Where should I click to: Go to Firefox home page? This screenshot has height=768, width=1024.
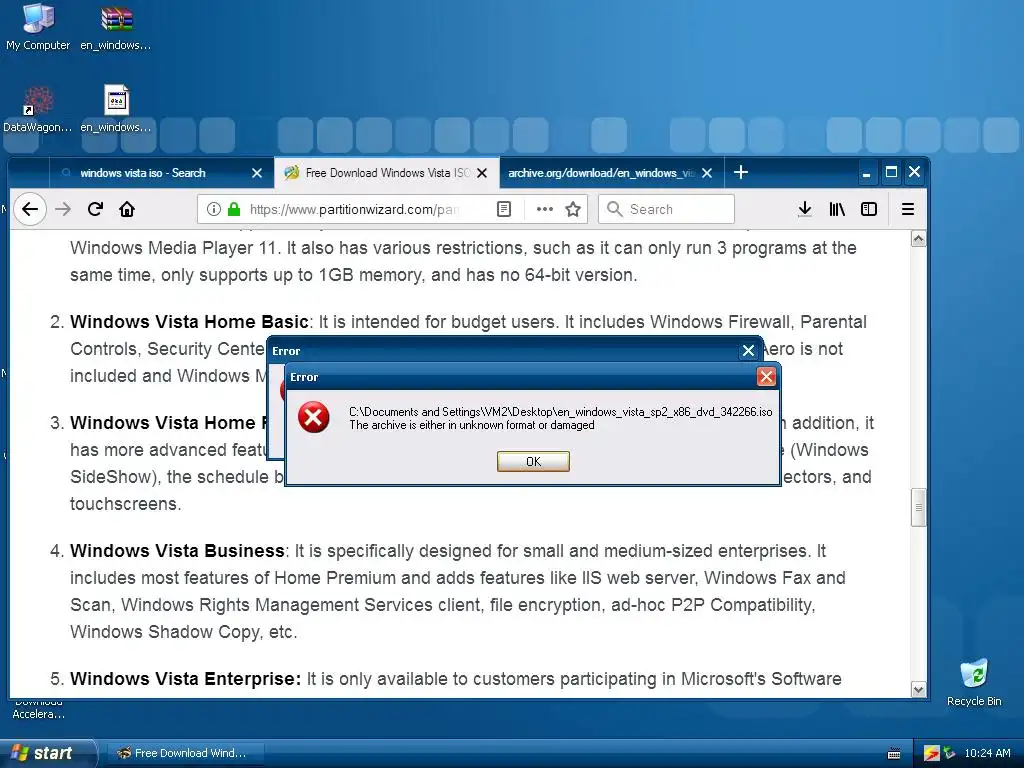127,209
